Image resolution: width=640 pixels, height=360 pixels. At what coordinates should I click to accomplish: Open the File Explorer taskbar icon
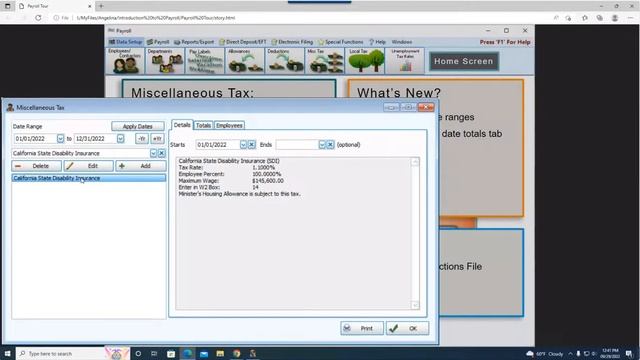220,353
